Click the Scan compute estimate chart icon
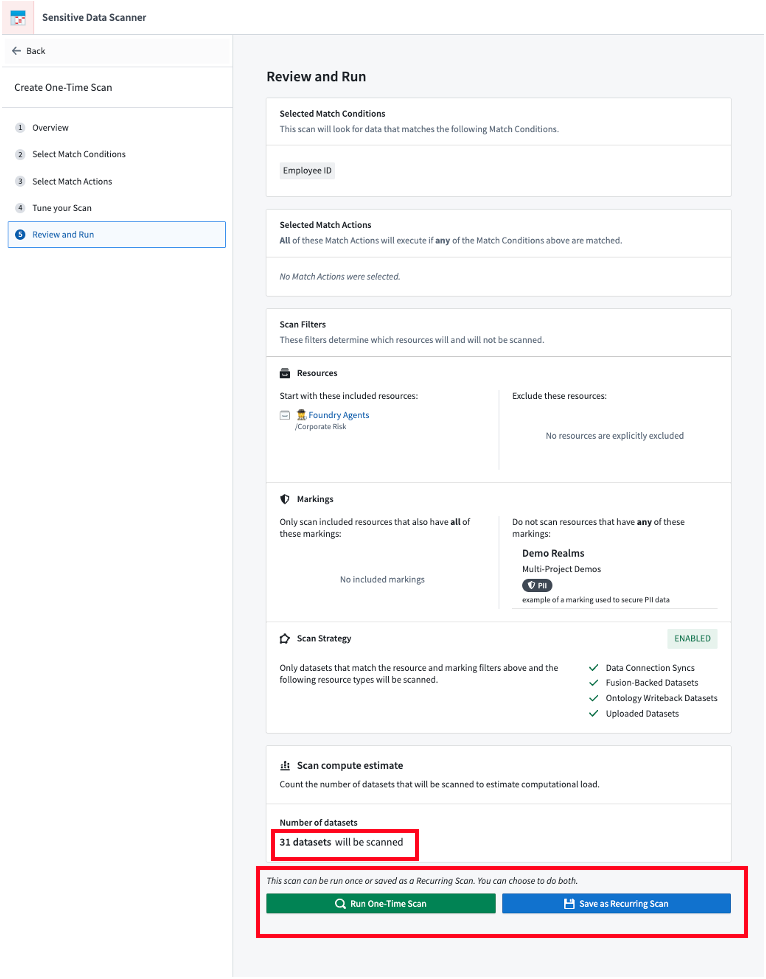 [x=285, y=765]
